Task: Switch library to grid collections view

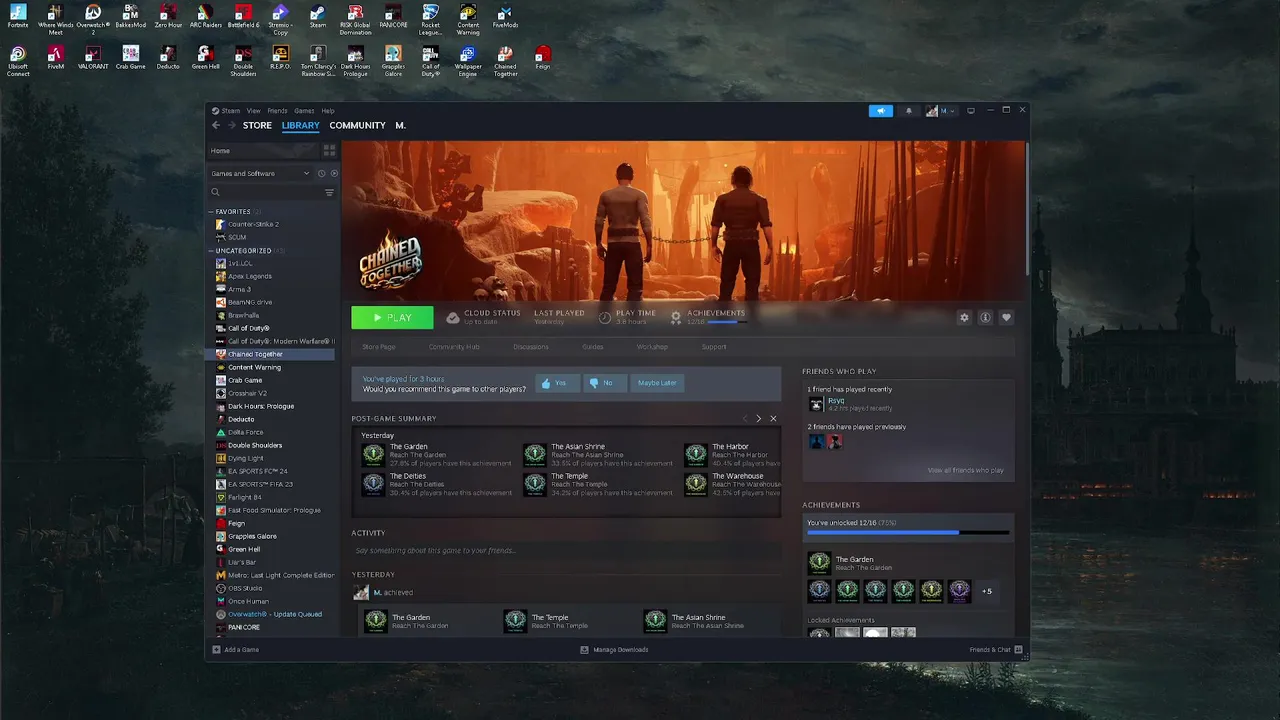Action: coord(329,151)
